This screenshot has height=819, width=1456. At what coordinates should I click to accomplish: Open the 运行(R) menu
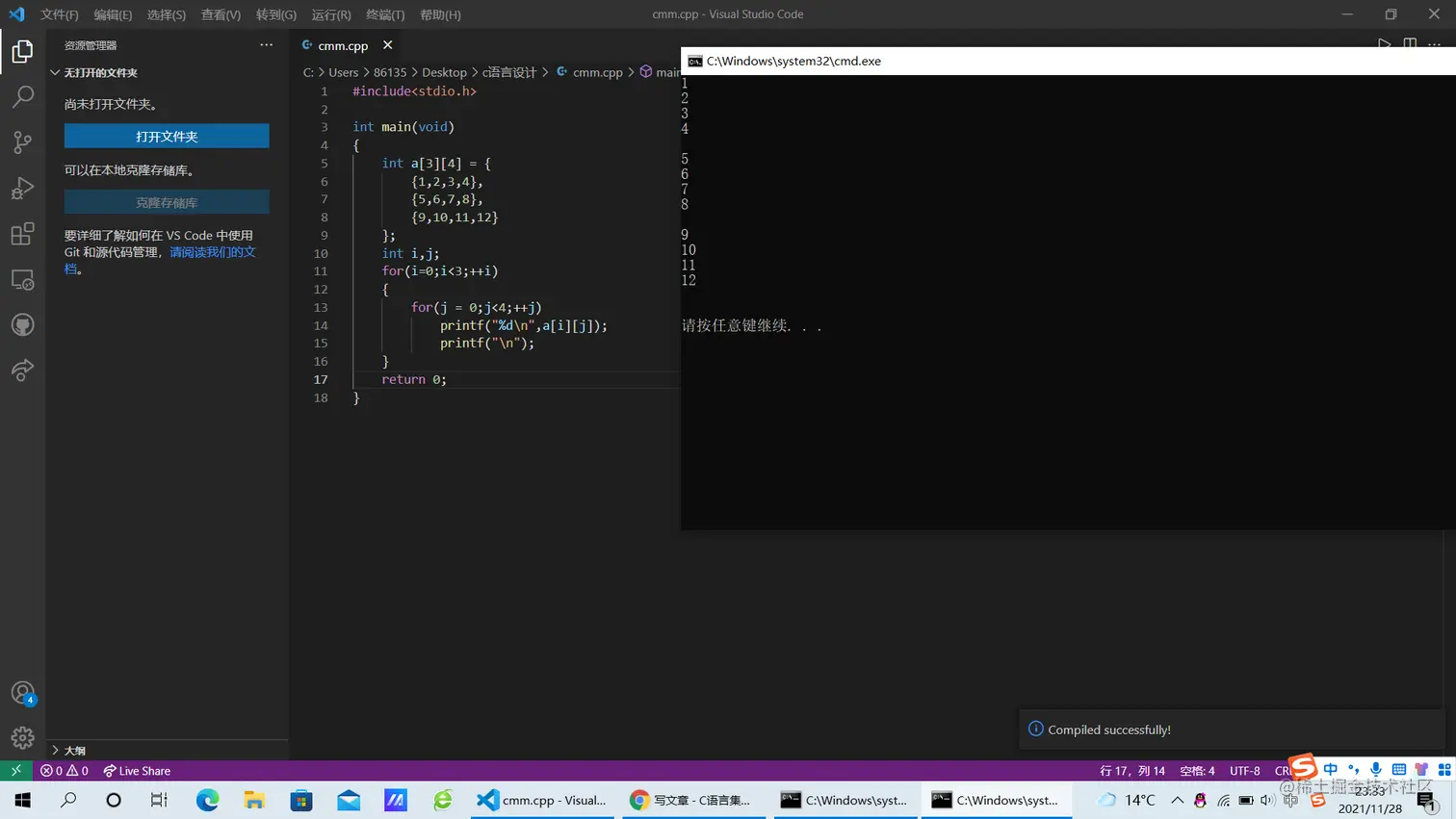click(x=331, y=14)
